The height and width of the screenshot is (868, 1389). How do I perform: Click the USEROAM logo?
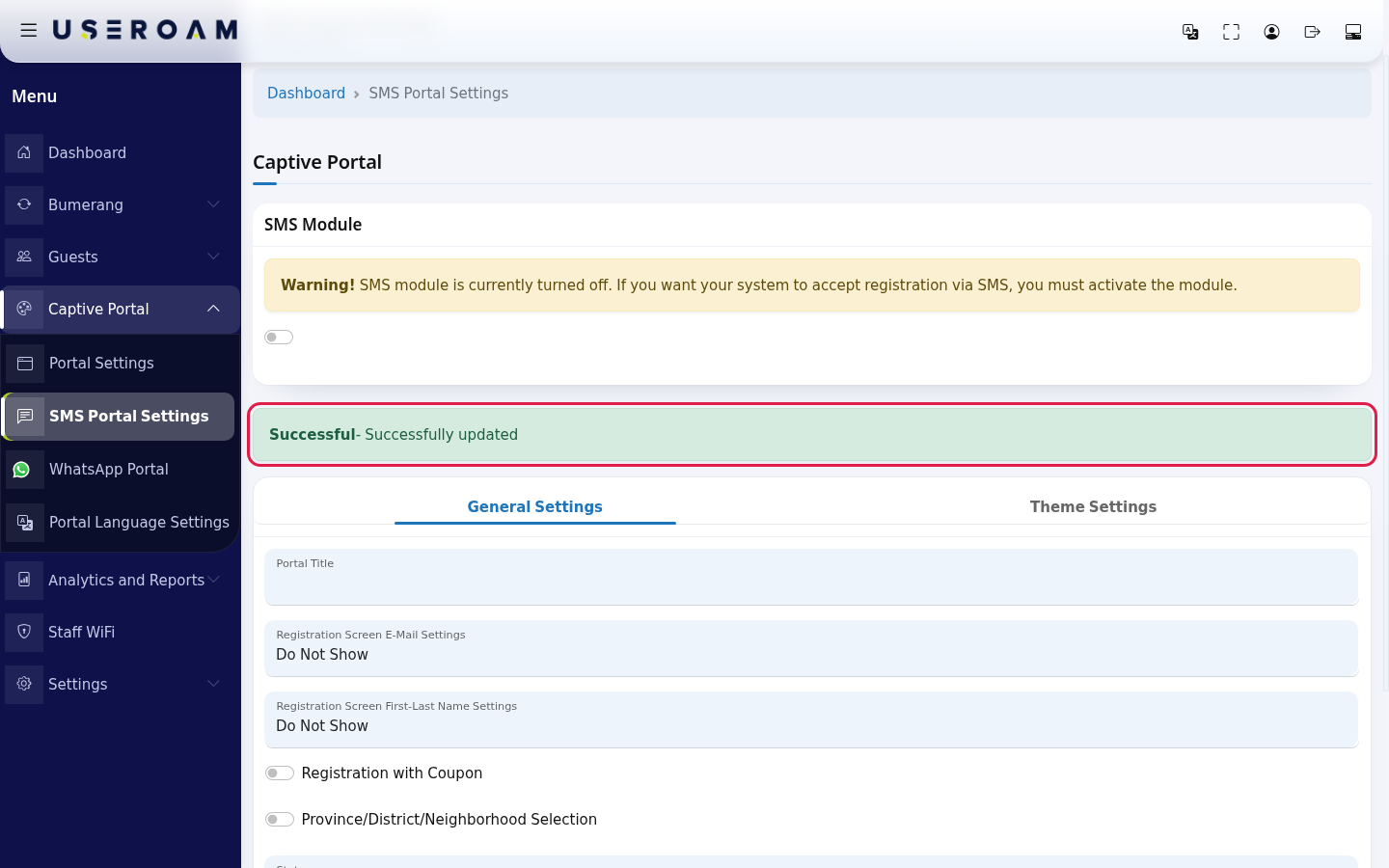coord(145,31)
